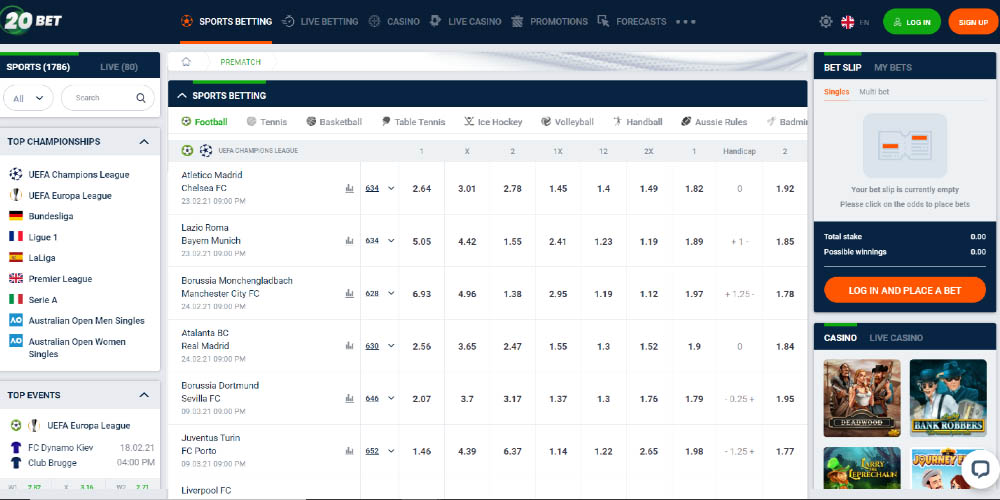Open the All sports filter dropdown
The height and width of the screenshot is (500, 1000).
pyautogui.click(x=28, y=98)
